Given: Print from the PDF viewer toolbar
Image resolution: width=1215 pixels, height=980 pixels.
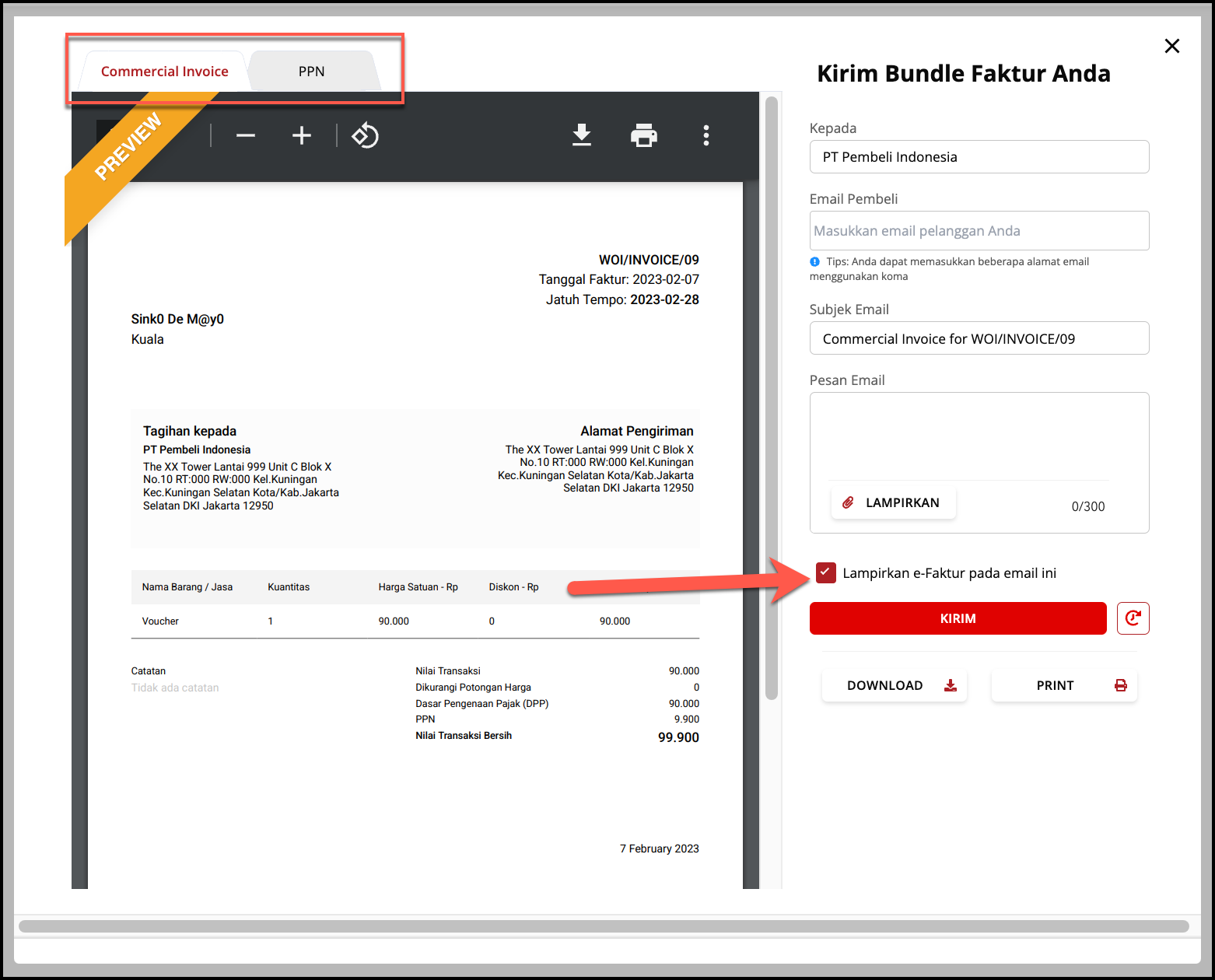Looking at the screenshot, I should (644, 135).
